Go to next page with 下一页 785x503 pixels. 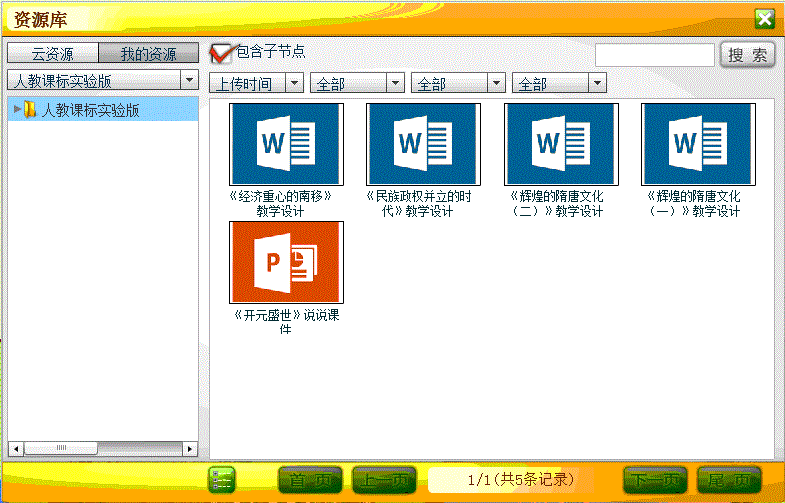coord(655,480)
